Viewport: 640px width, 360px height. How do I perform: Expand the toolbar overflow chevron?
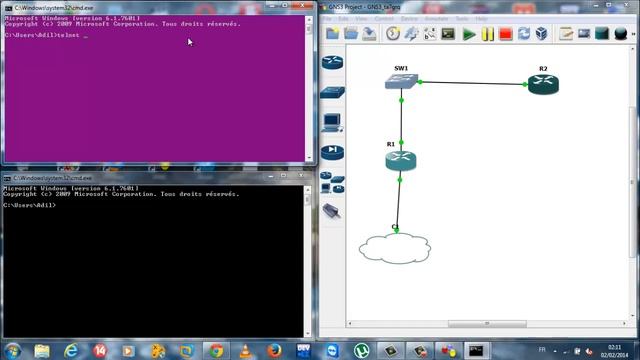[633, 34]
